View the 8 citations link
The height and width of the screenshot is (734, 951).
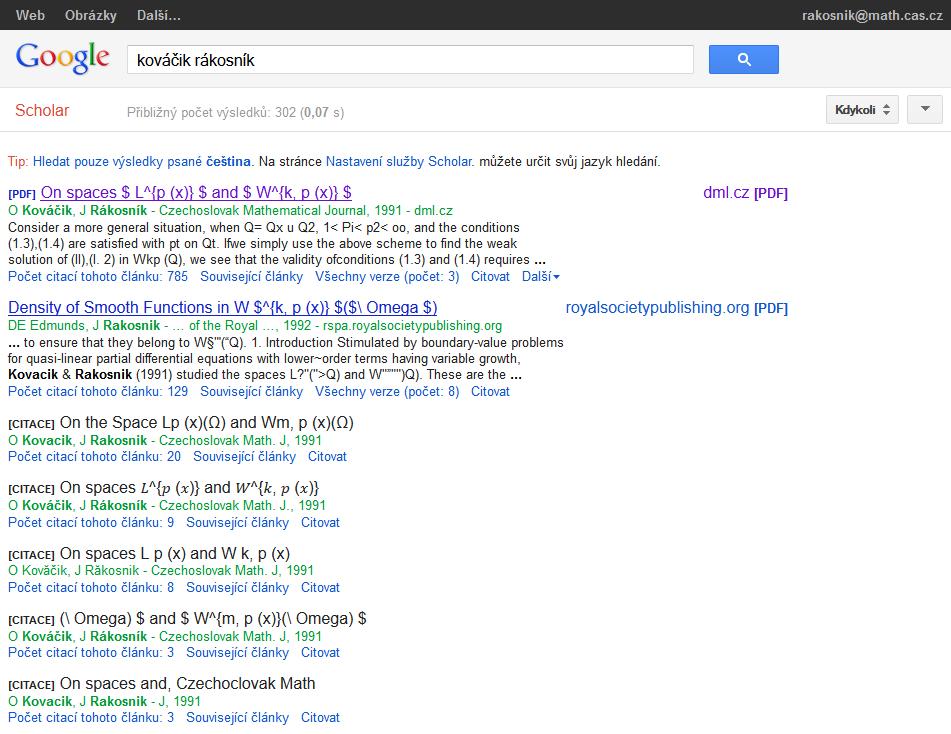click(x=91, y=587)
